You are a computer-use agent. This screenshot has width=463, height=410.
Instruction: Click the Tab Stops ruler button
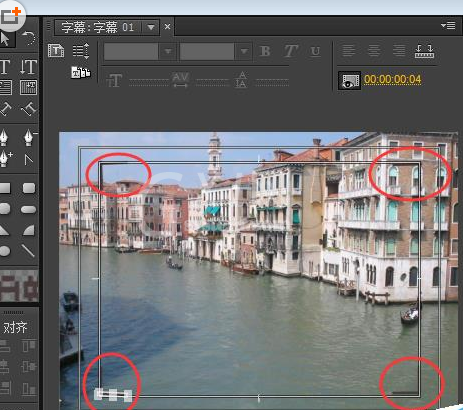424,51
